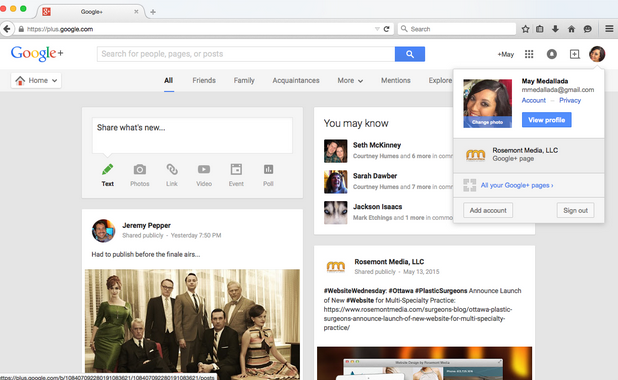Switch to the Friends tab
Screen dimensions: 618x380
click(204, 80)
